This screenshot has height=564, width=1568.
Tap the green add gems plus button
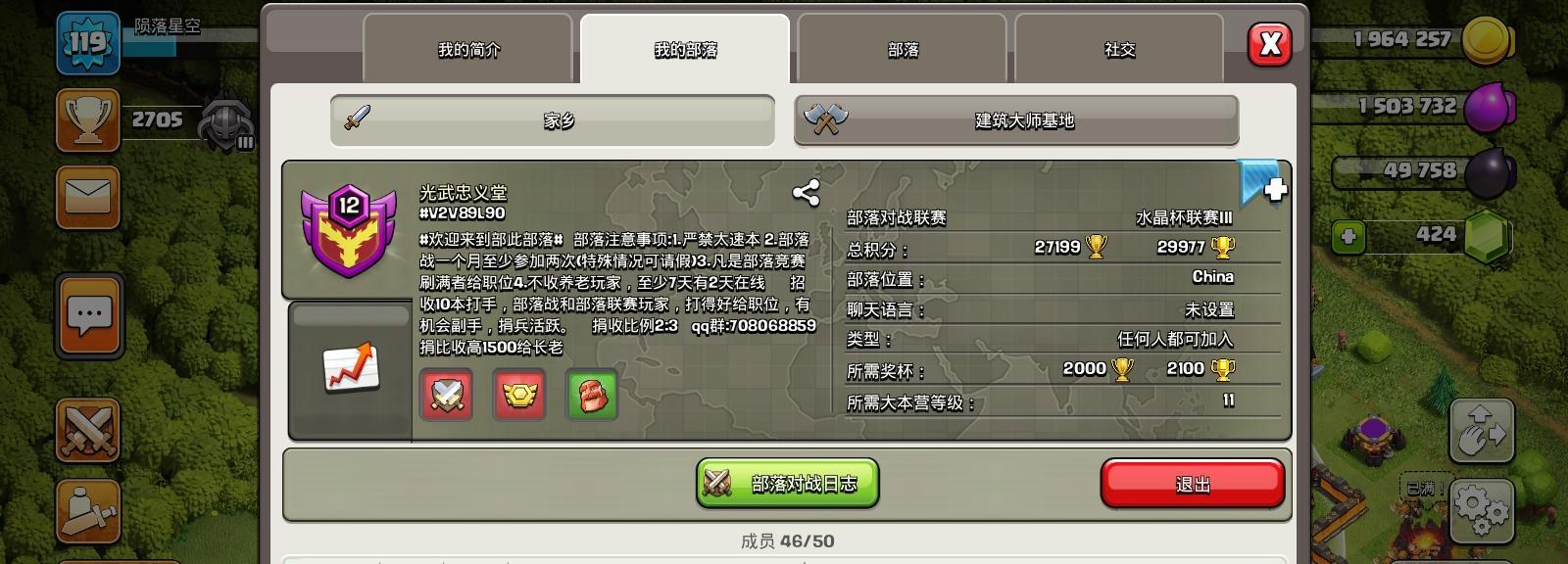click(1348, 236)
